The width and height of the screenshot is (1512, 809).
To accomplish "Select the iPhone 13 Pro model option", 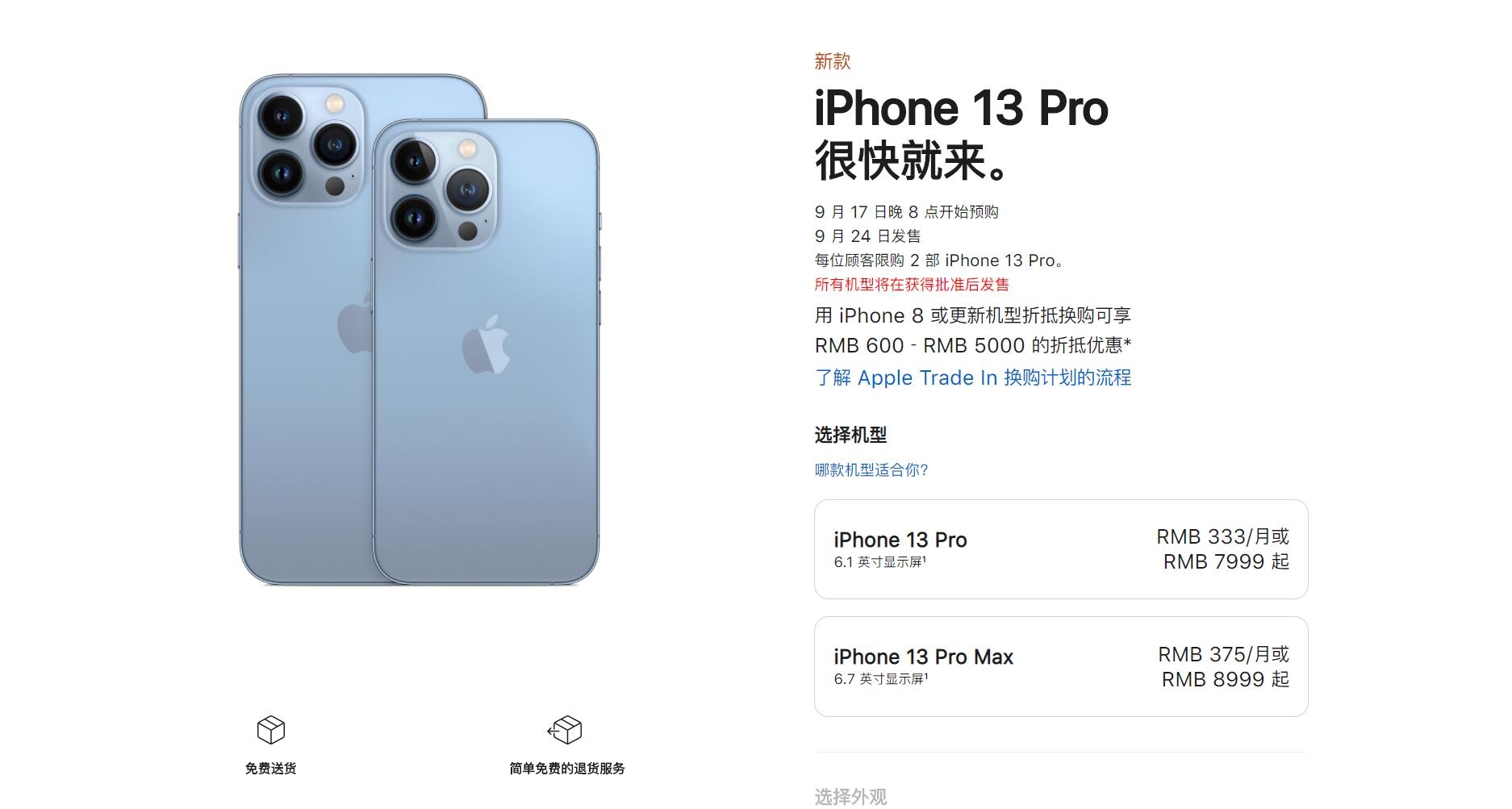I will click(1061, 549).
